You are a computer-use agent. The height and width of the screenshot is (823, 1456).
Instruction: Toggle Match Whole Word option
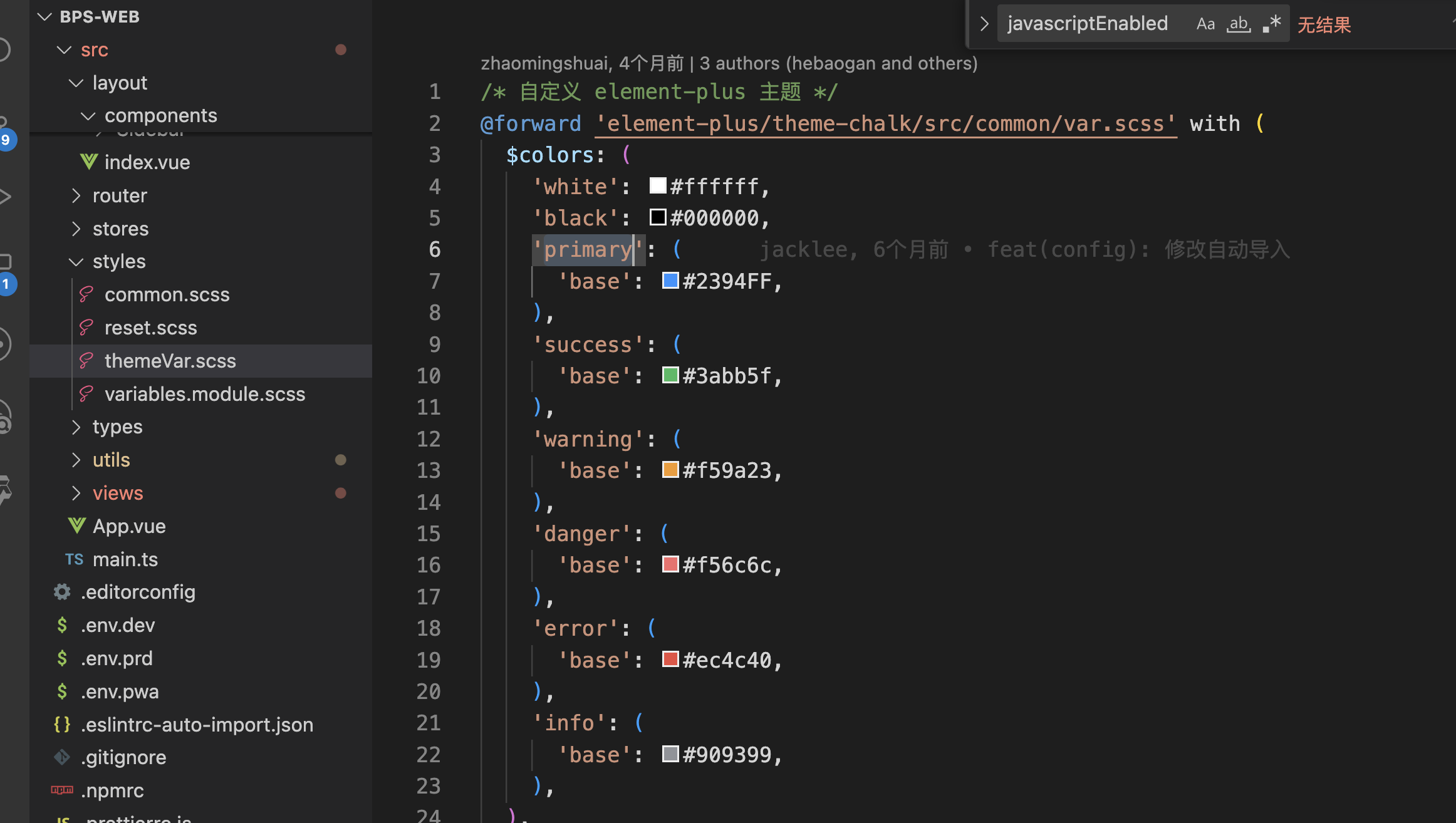pyautogui.click(x=1239, y=24)
